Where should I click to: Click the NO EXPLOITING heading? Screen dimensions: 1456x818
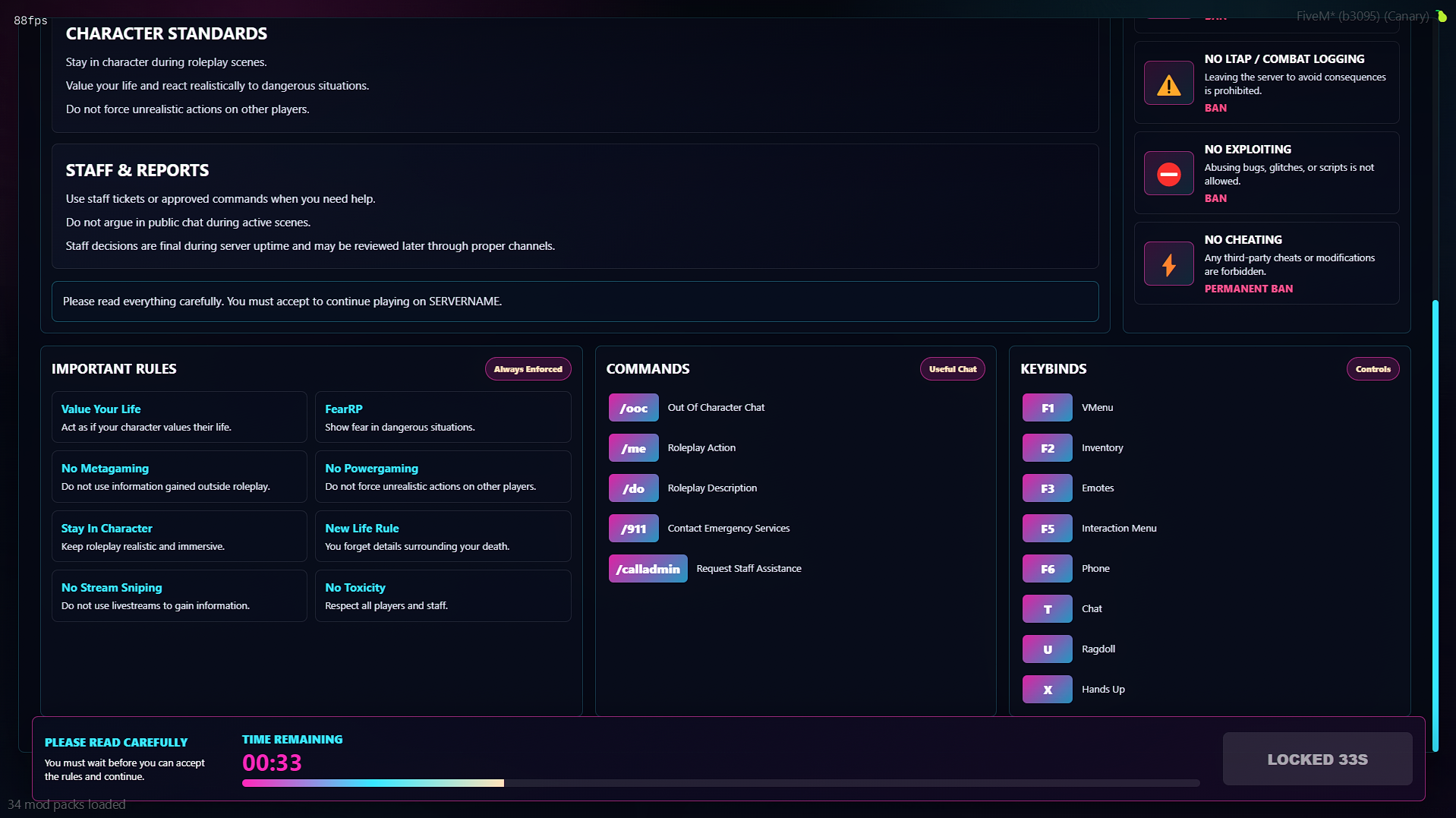(x=1247, y=150)
